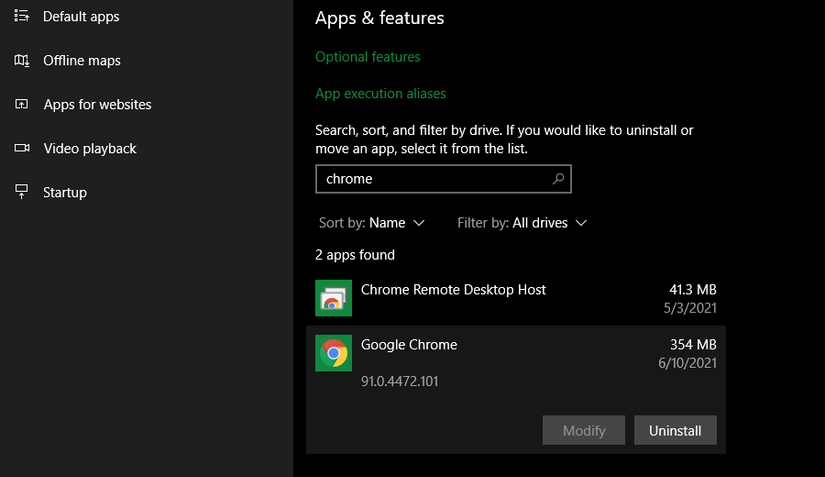Click the Apps for websites sidebar icon
This screenshot has width=825, height=477.
click(22, 105)
